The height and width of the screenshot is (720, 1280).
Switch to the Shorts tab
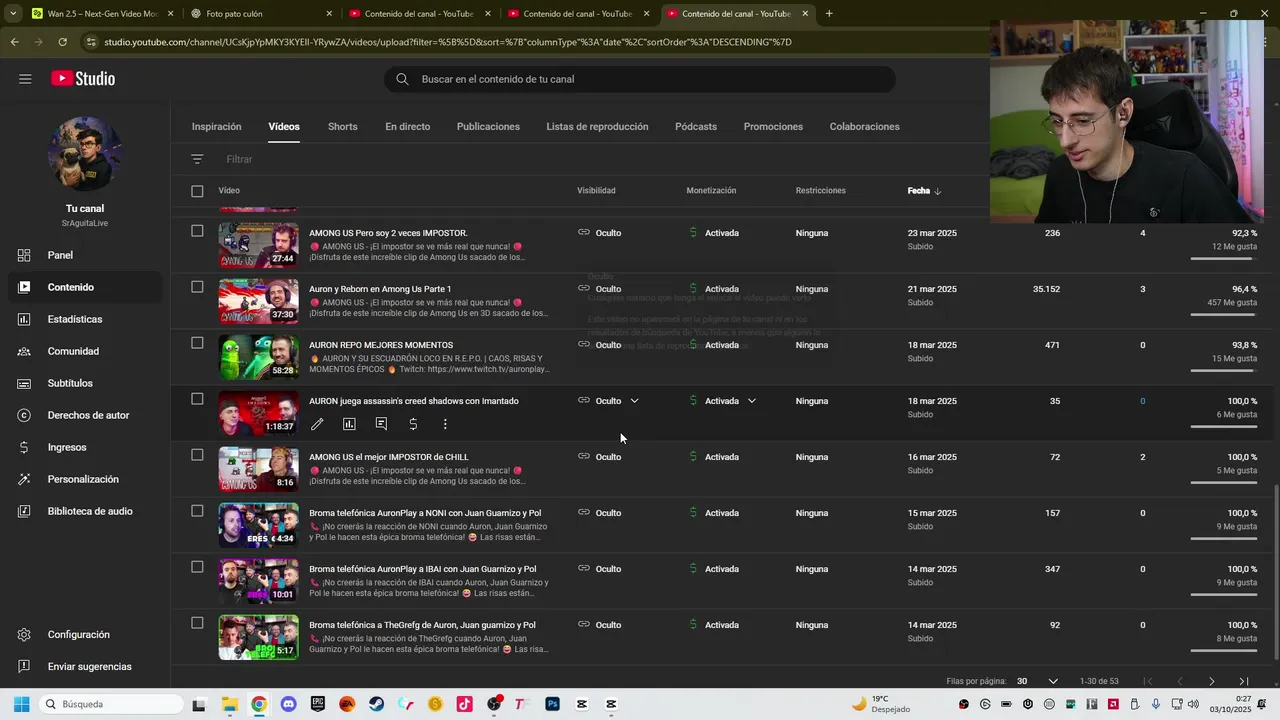pos(343,127)
